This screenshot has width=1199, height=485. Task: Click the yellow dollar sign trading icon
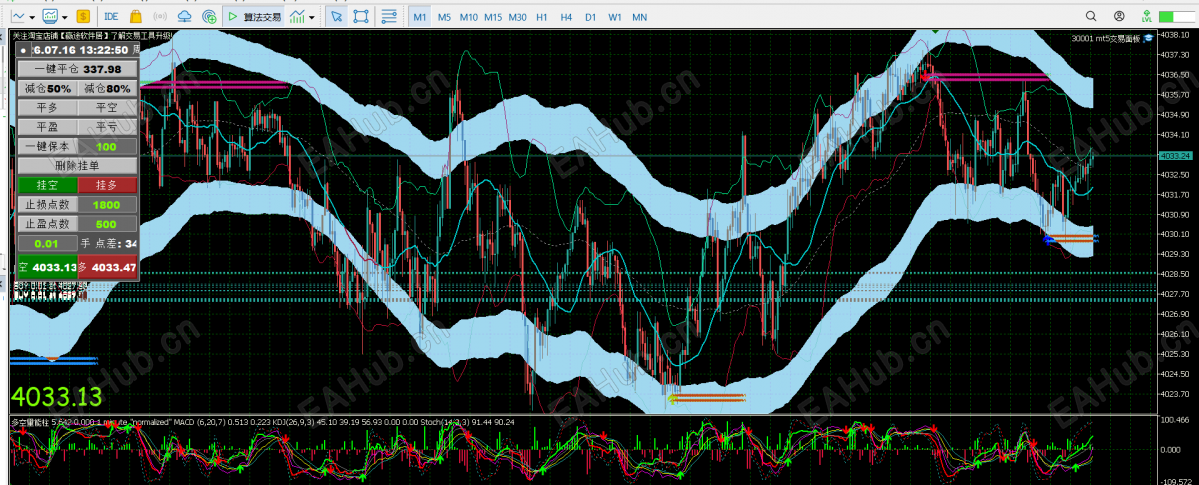(x=83, y=15)
